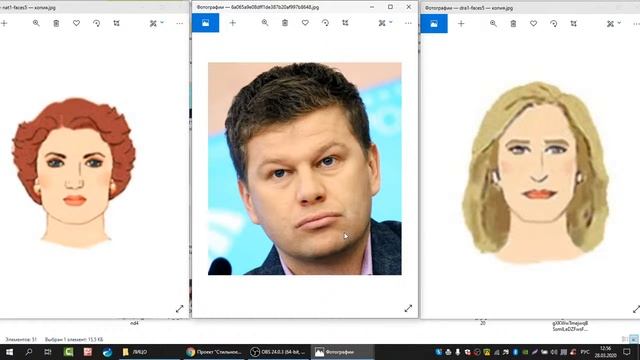Screen dimensions: 640x360
Task: Rotate the image in the right window
Action: click(553, 24)
